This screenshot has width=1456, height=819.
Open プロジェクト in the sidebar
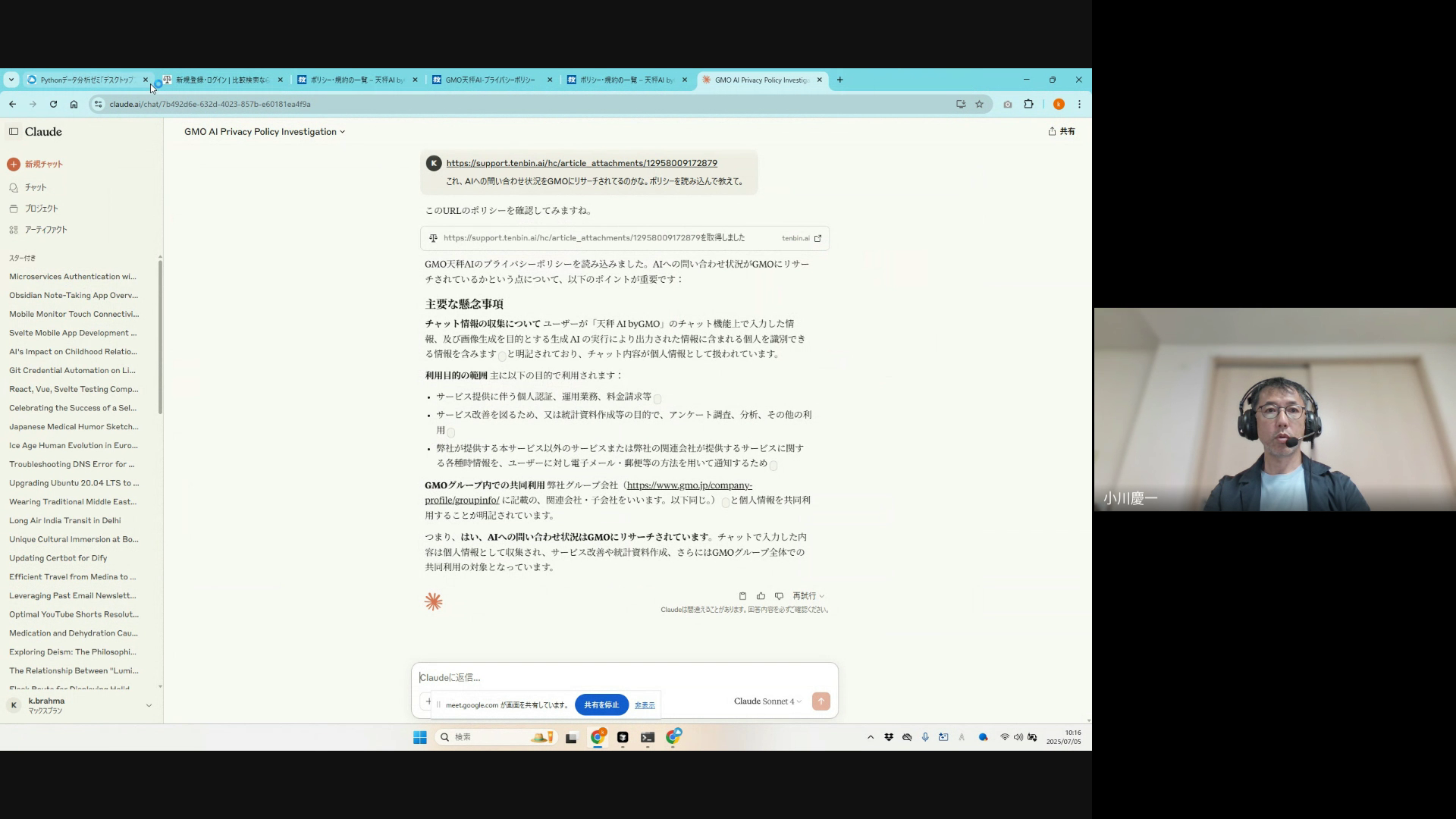pyautogui.click(x=41, y=209)
